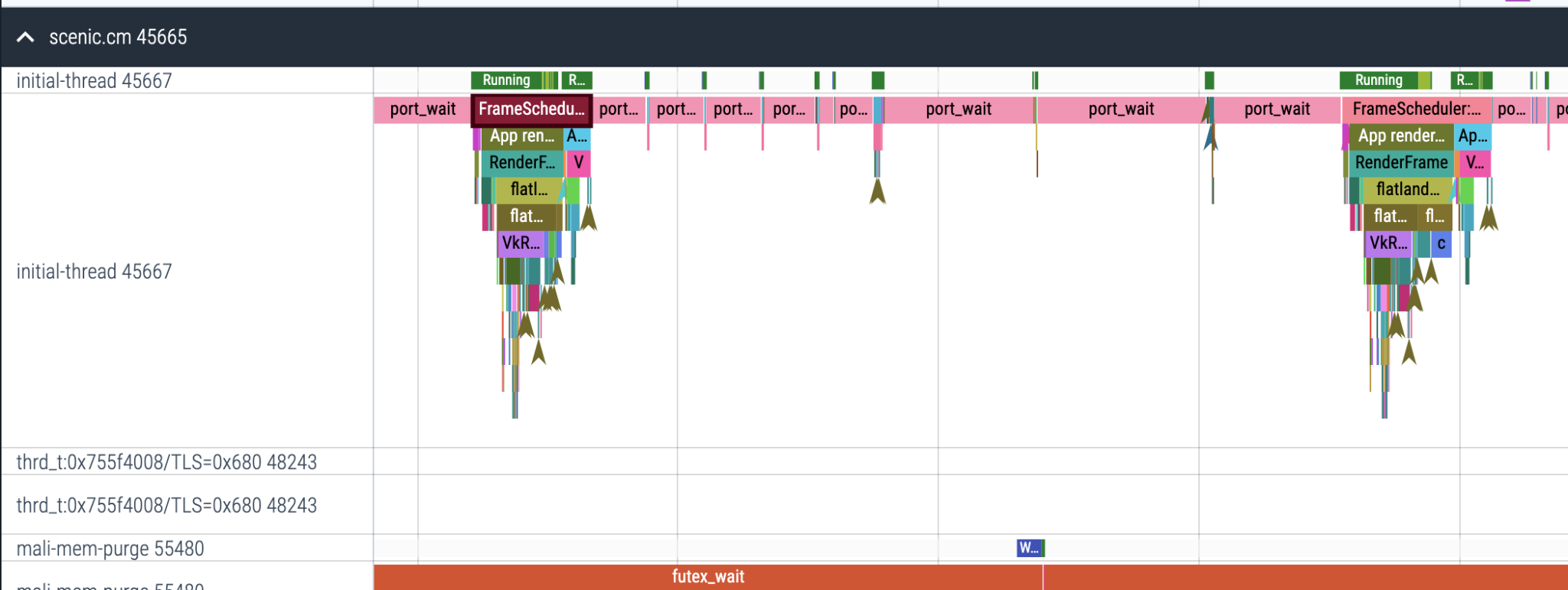Click the orange futex_wait slice
The image size is (1568, 590).
[707, 577]
